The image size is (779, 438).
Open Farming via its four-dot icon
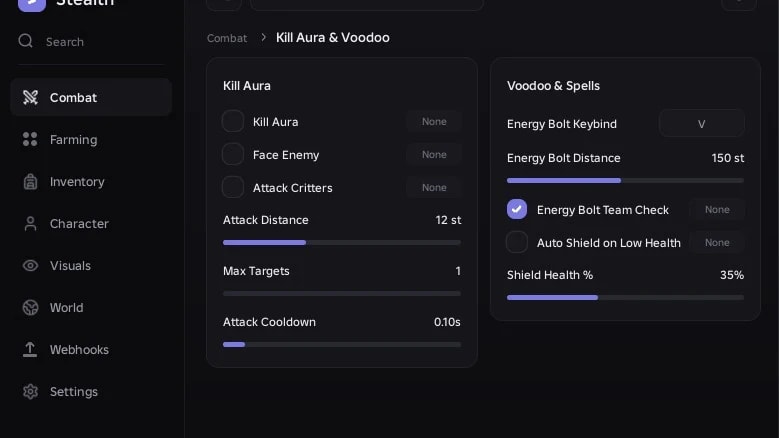click(30, 140)
